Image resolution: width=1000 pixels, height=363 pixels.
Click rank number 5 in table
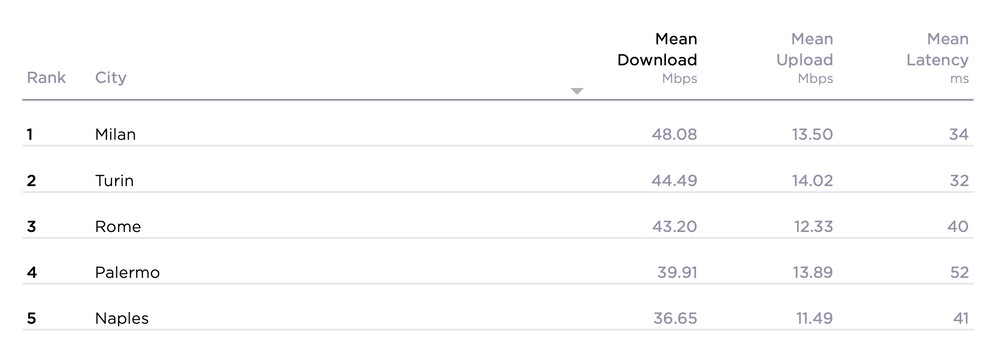[x=31, y=318]
